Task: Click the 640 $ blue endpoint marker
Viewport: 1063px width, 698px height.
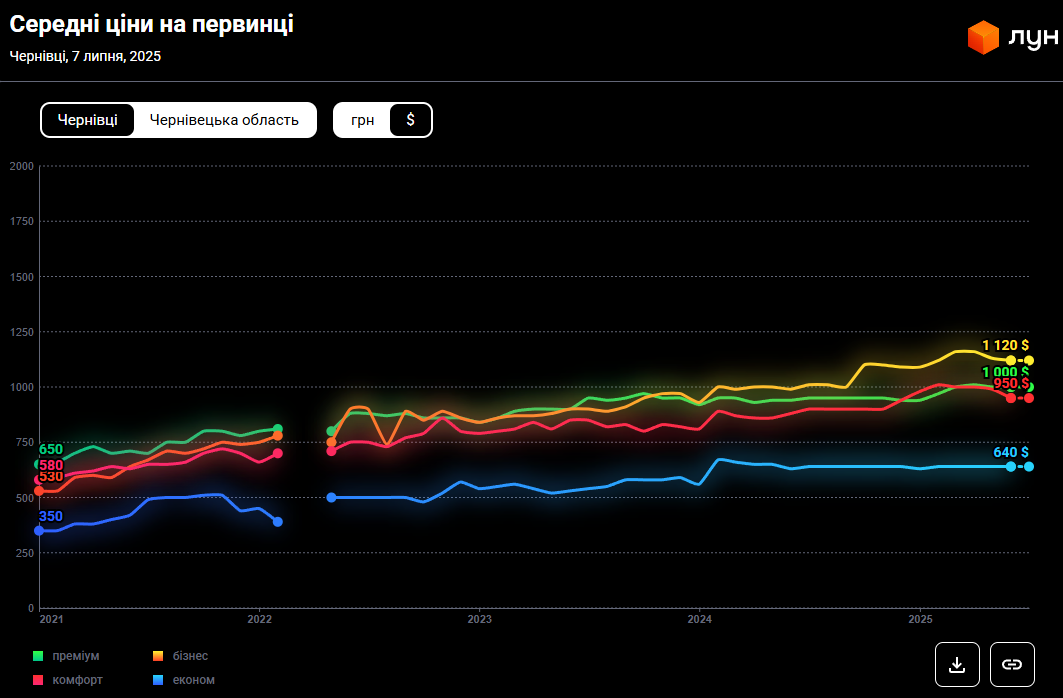Action: click(x=1028, y=467)
